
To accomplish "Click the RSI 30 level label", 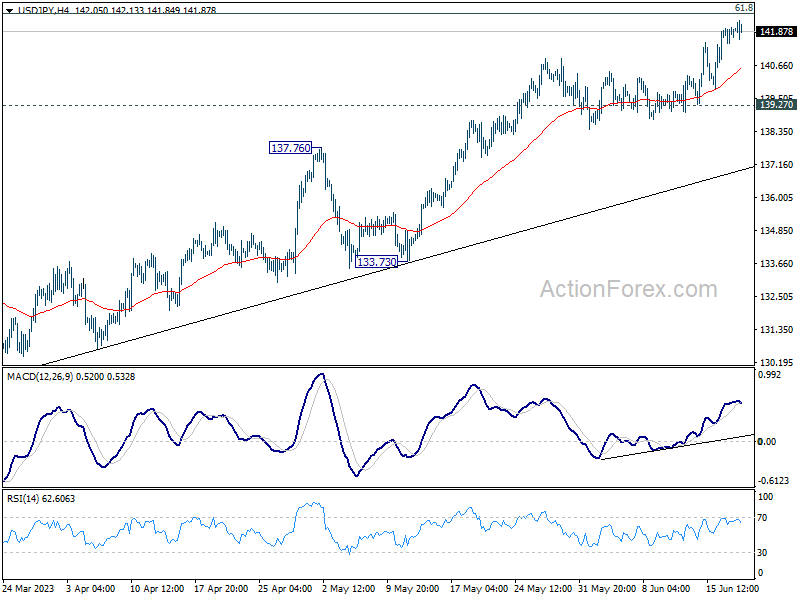I will (762, 553).
